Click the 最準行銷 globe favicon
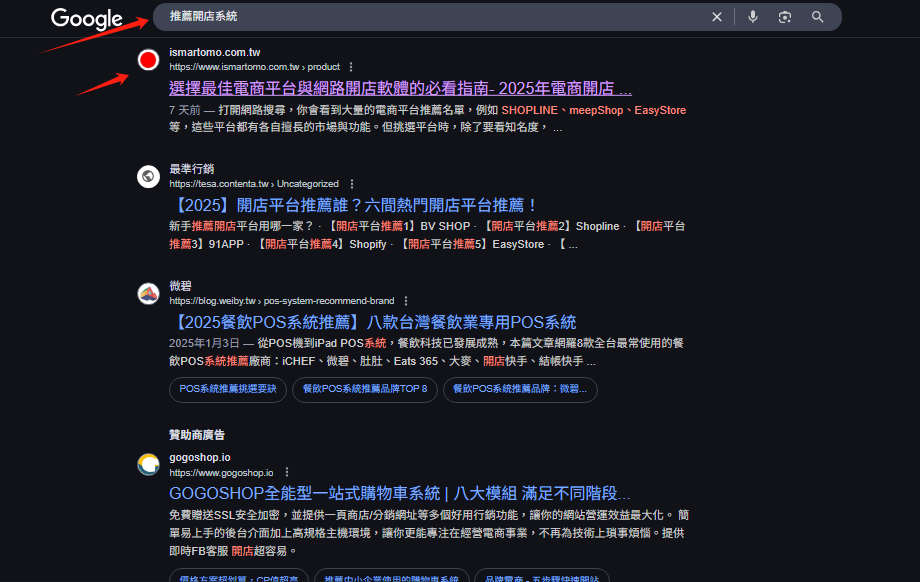Screen dimensions: 920x582 pyautogui.click(x=148, y=176)
